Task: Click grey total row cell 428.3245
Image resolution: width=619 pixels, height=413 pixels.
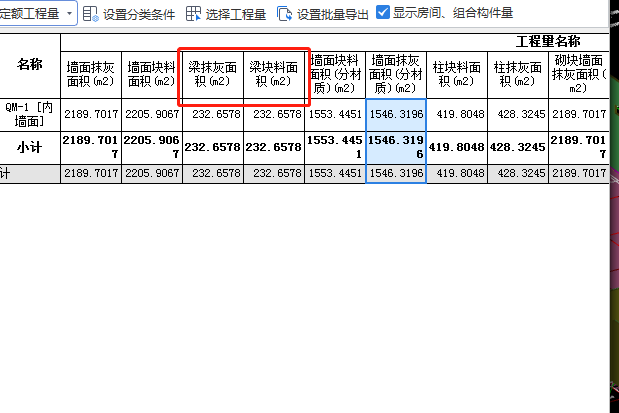Action: 518,174
